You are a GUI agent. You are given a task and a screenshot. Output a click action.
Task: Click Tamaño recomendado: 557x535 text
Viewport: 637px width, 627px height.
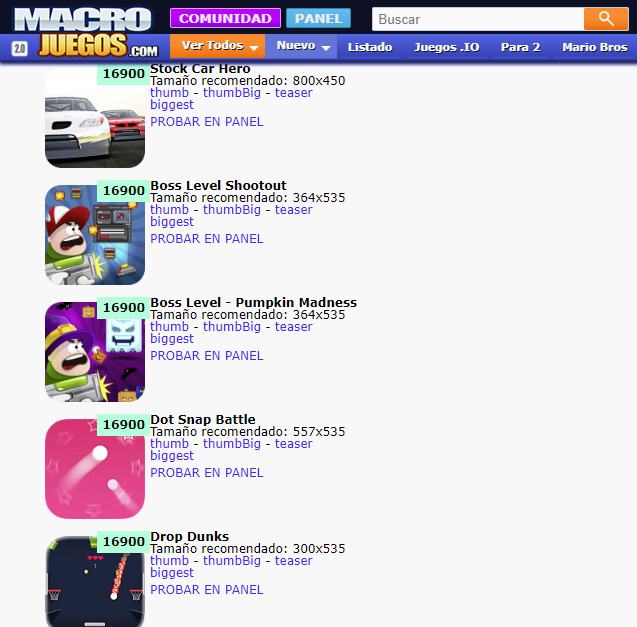click(x=247, y=432)
